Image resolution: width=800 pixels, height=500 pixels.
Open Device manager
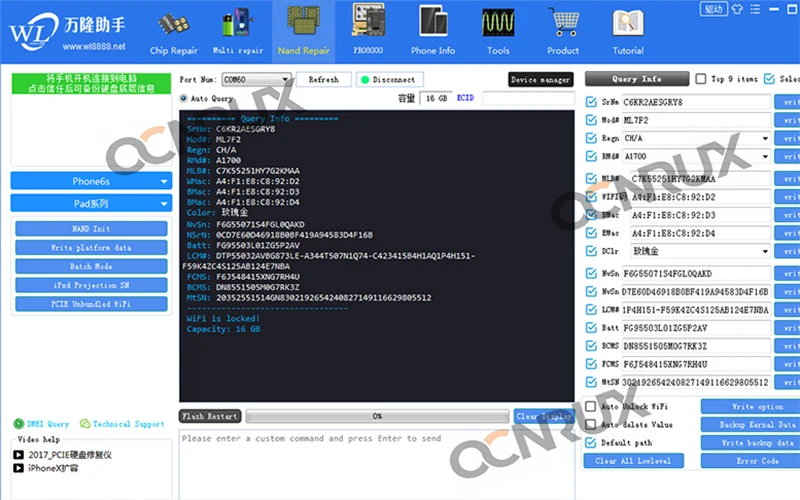click(540, 80)
